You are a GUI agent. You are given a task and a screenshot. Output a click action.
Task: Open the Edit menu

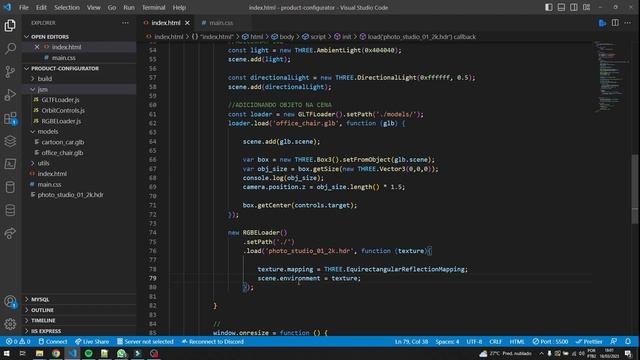pos(41,7)
